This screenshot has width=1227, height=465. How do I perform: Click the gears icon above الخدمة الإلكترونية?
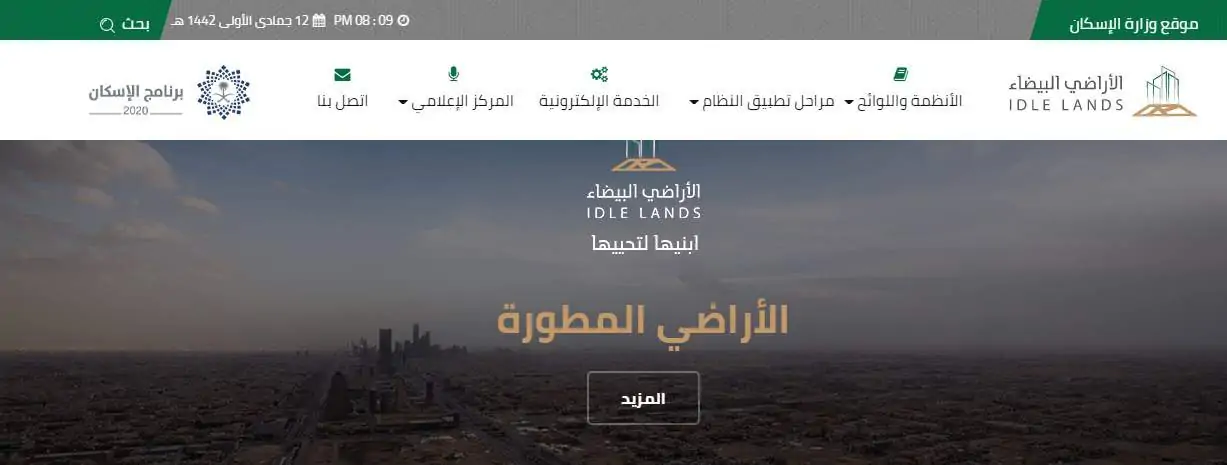599,74
